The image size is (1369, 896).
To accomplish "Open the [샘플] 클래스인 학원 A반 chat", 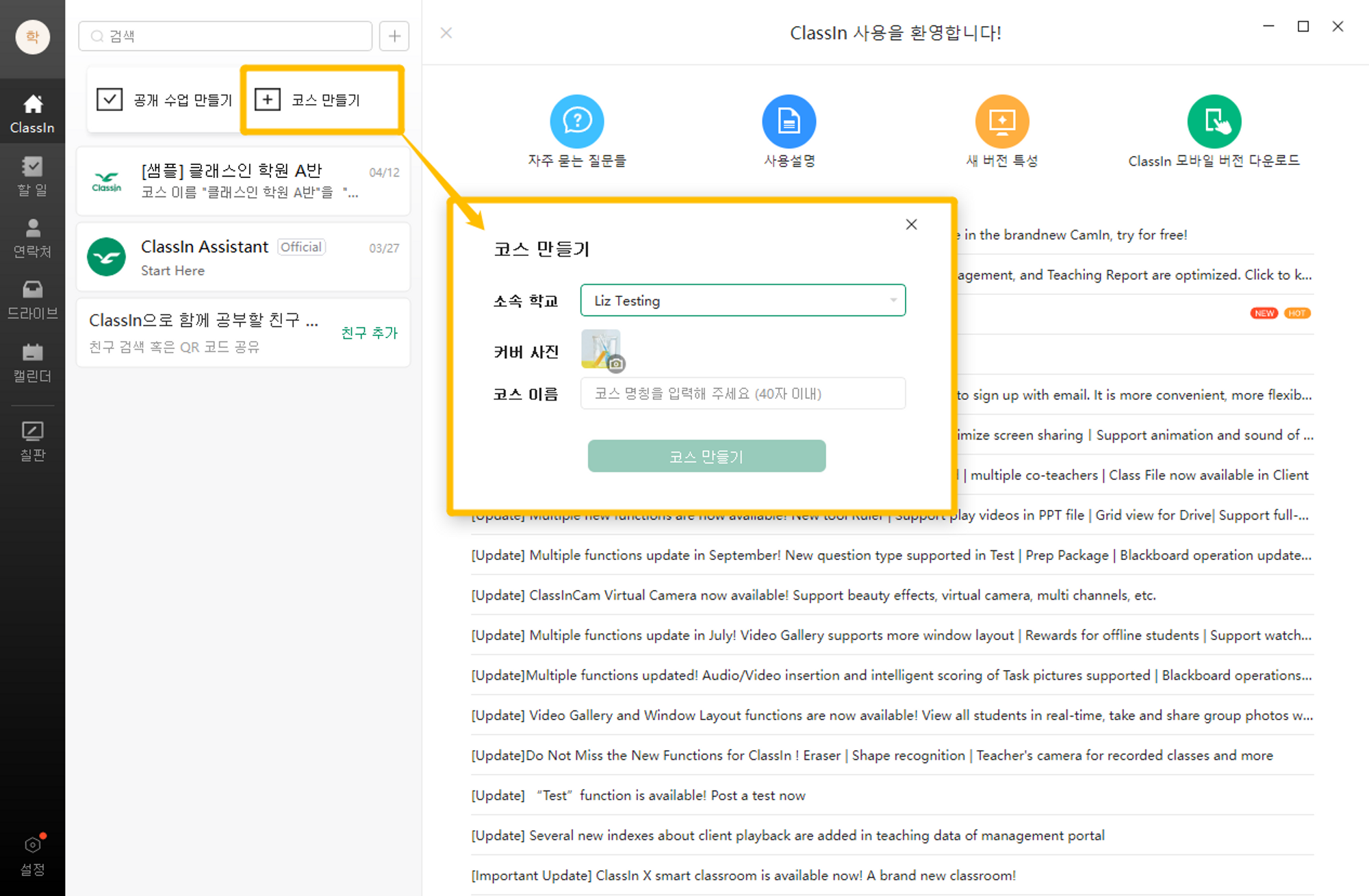I will point(244,181).
